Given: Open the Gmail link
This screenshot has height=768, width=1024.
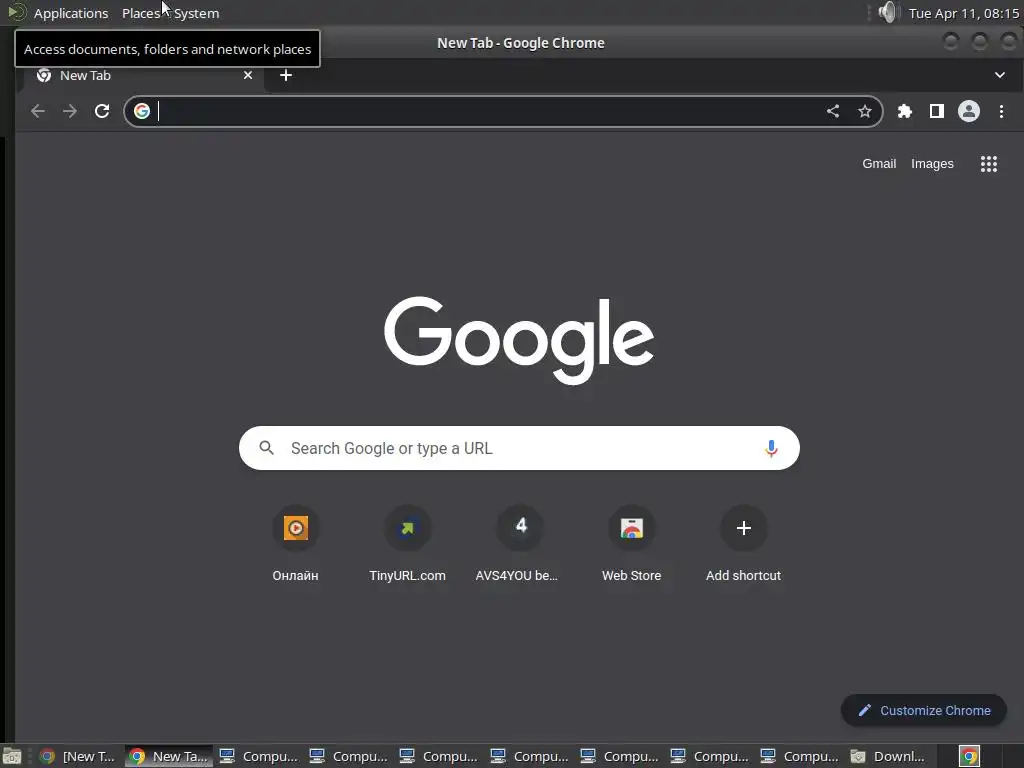Looking at the screenshot, I should pyautogui.click(x=879, y=164).
